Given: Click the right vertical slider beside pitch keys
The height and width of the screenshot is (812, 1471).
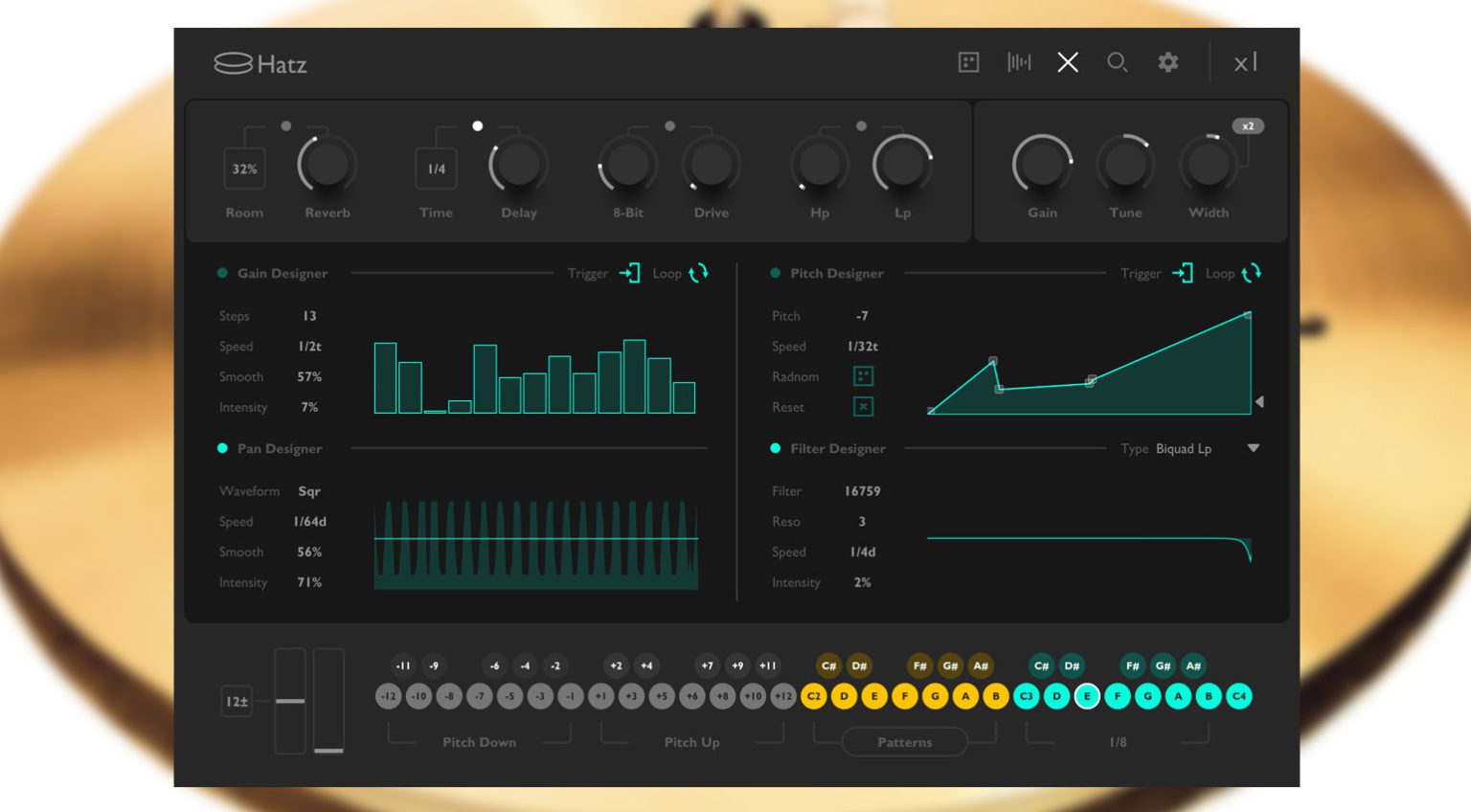Looking at the screenshot, I should (328, 701).
